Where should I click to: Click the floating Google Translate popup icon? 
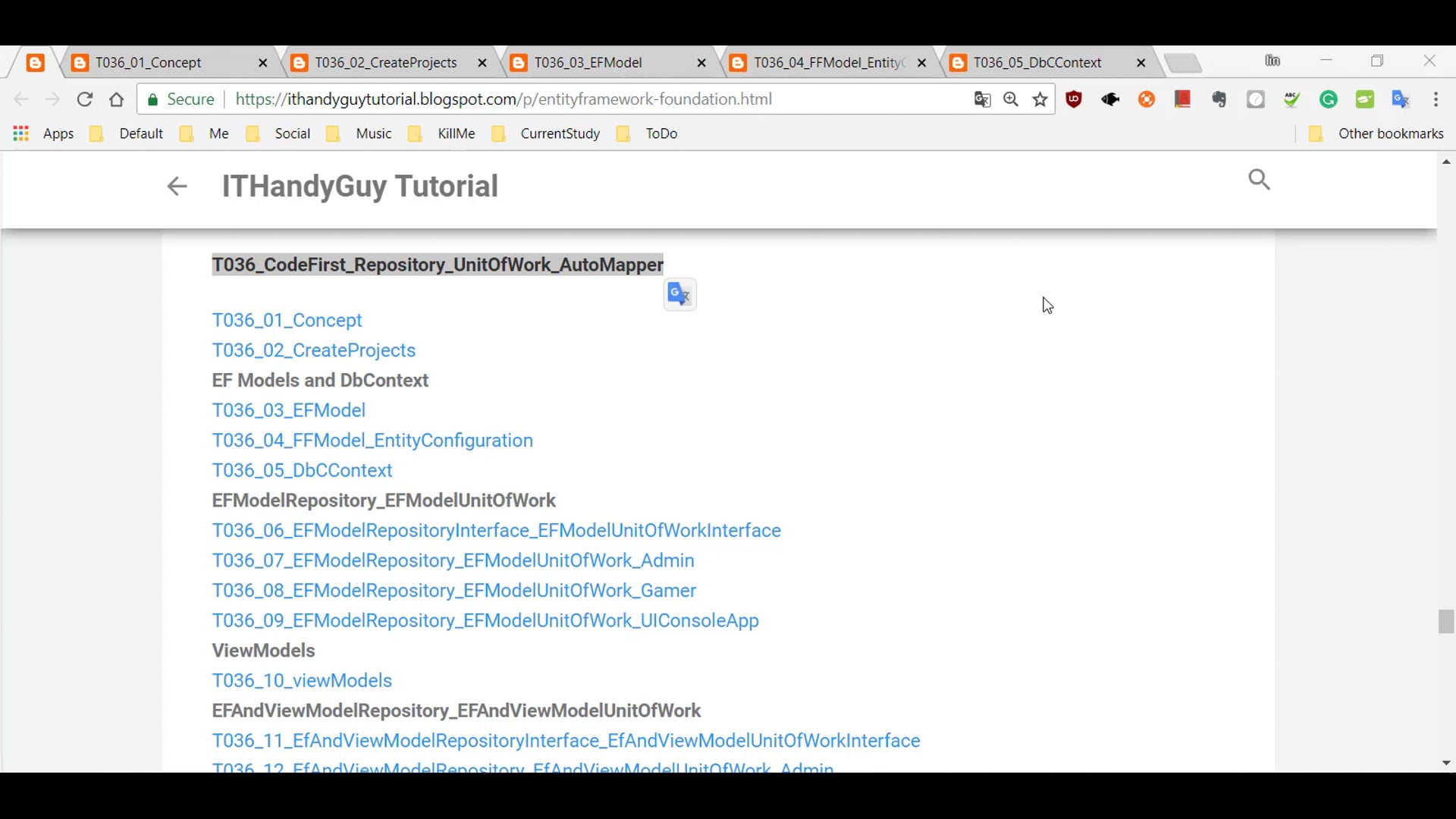679,294
